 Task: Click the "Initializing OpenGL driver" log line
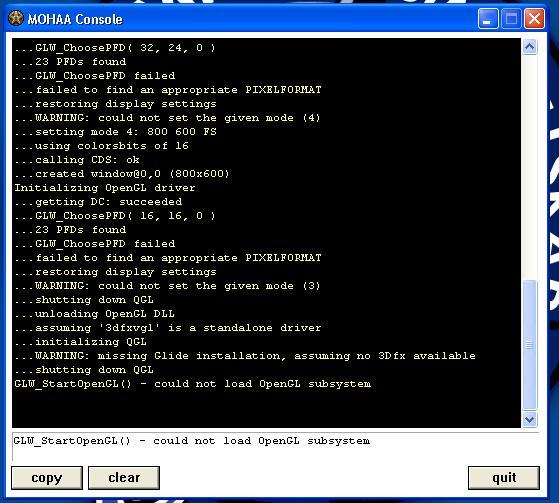105,188
